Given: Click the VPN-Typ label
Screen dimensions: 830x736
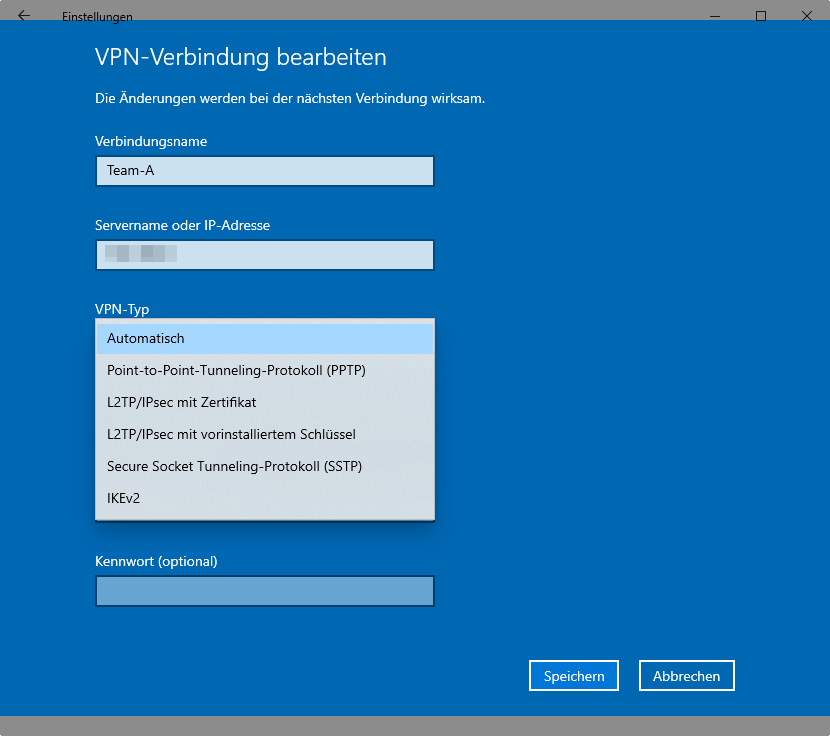Looking at the screenshot, I should [122, 309].
